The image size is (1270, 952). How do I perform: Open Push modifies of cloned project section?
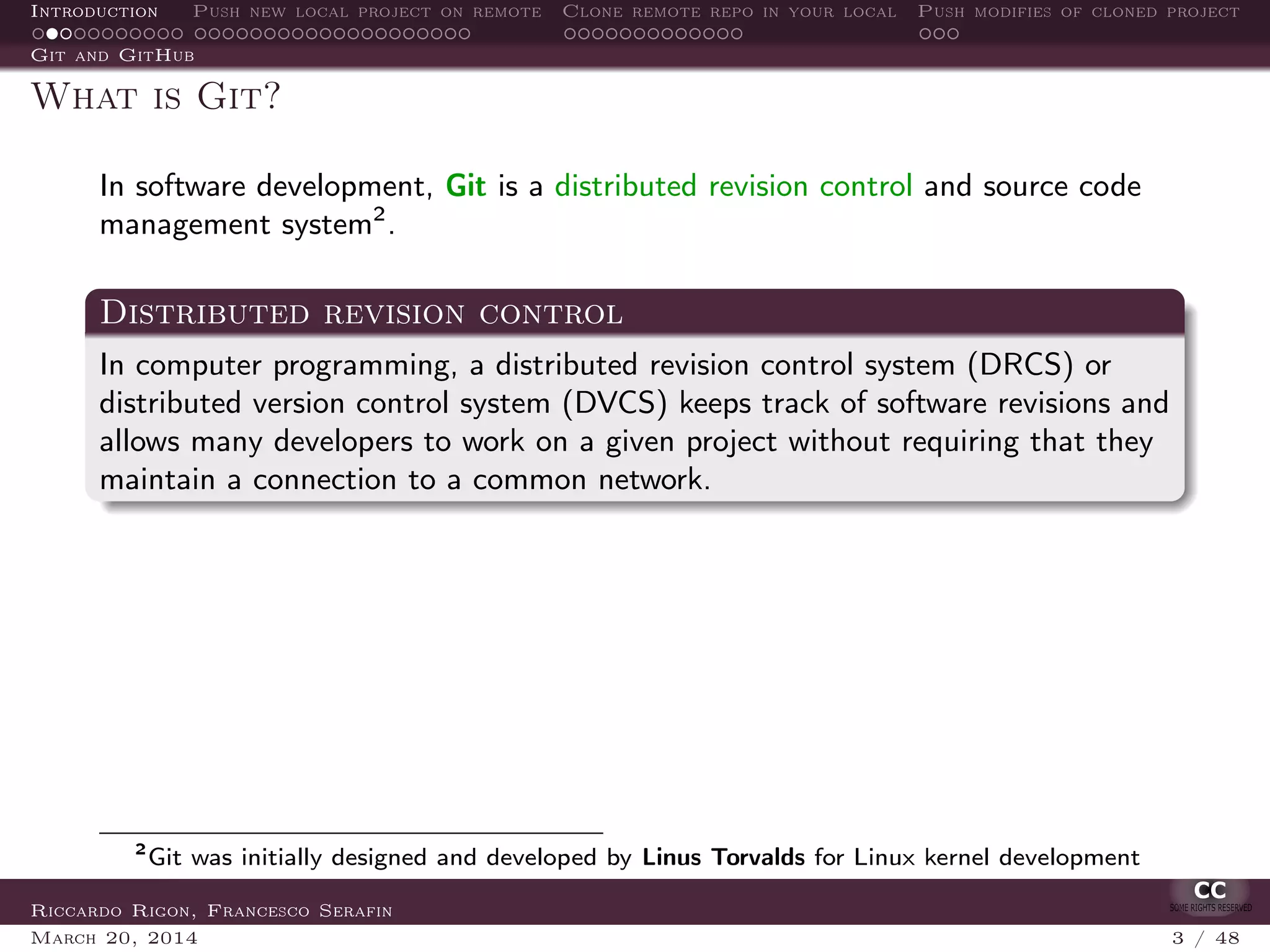point(1078,12)
